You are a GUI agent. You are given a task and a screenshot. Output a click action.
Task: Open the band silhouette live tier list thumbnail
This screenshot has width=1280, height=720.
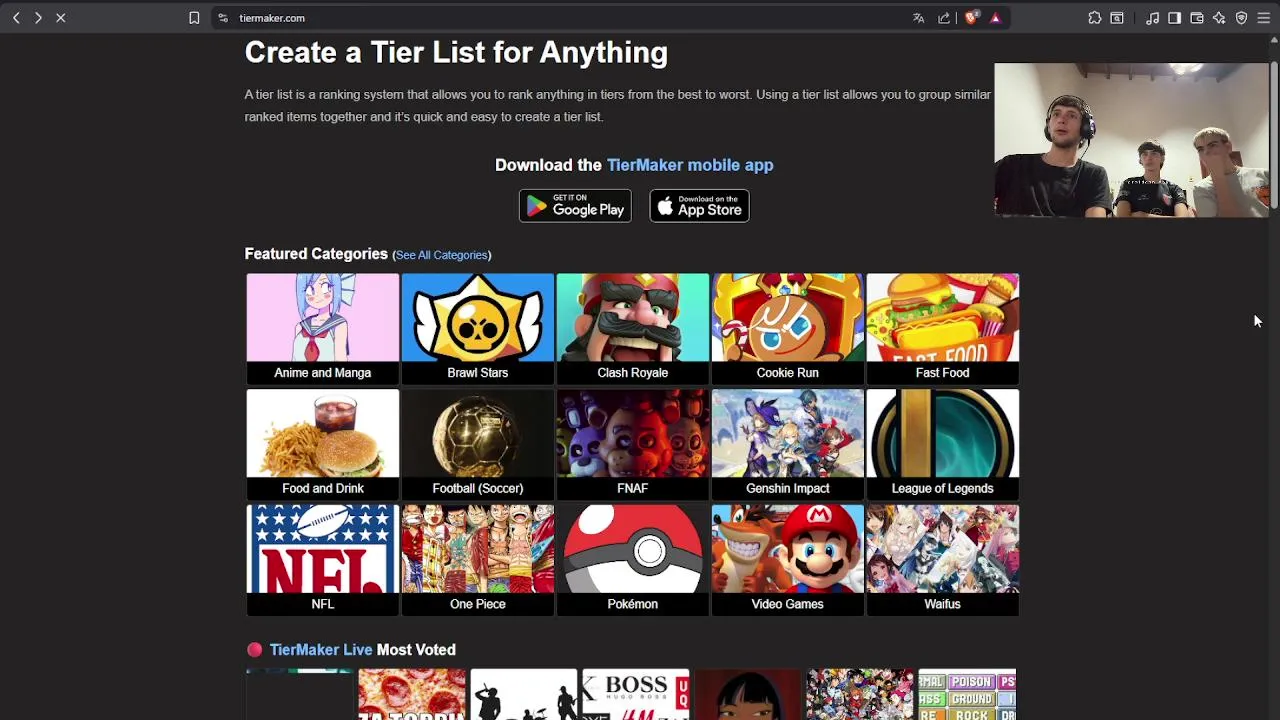pyautogui.click(x=524, y=694)
